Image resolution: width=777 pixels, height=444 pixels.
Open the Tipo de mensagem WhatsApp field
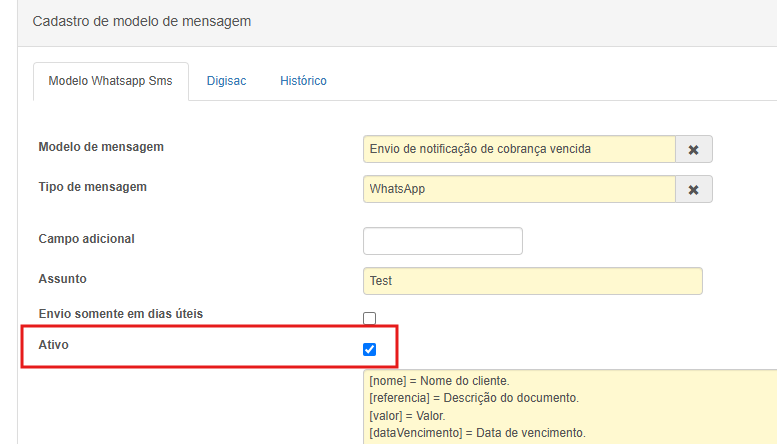click(x=519, y=189)
